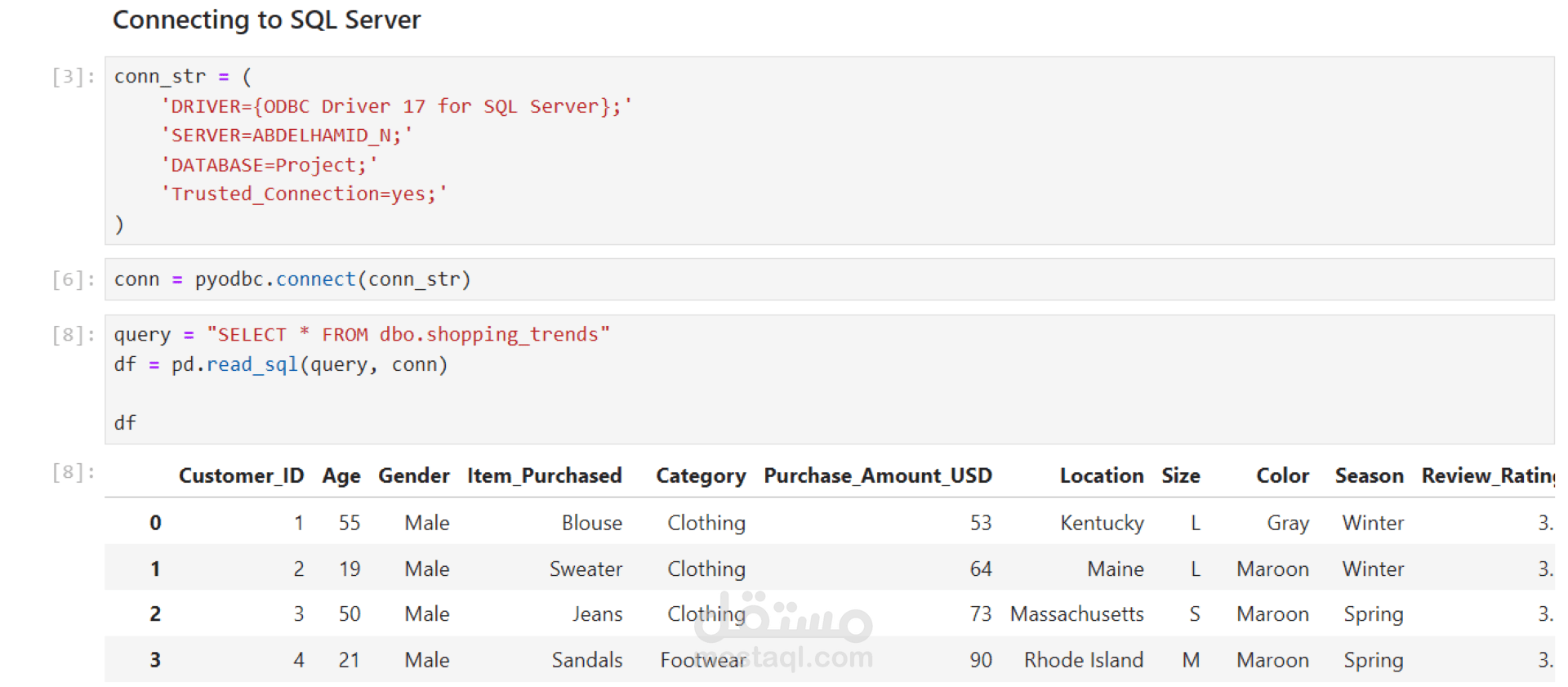Viewport: 1568px width, 687px height.
Task: Click the Connecting to SQL Server heading
Action: pos(266,20)
